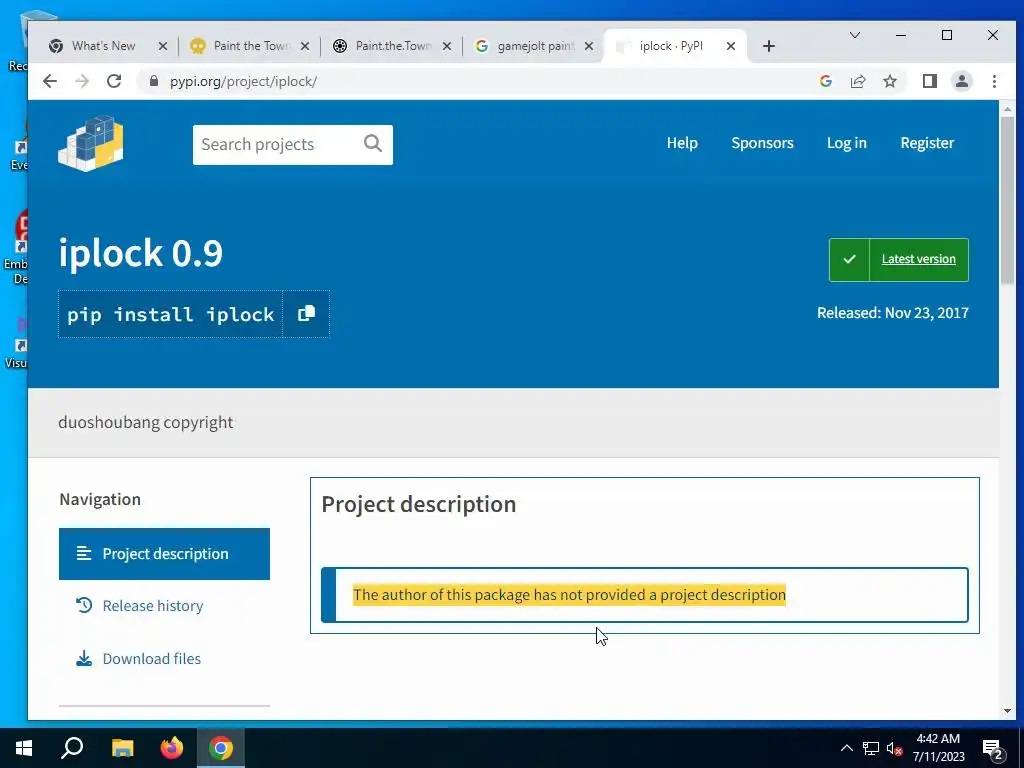Screen dimensions: 1024x768
Task: Click the Google icon in address bar
Action: [825, 81]
